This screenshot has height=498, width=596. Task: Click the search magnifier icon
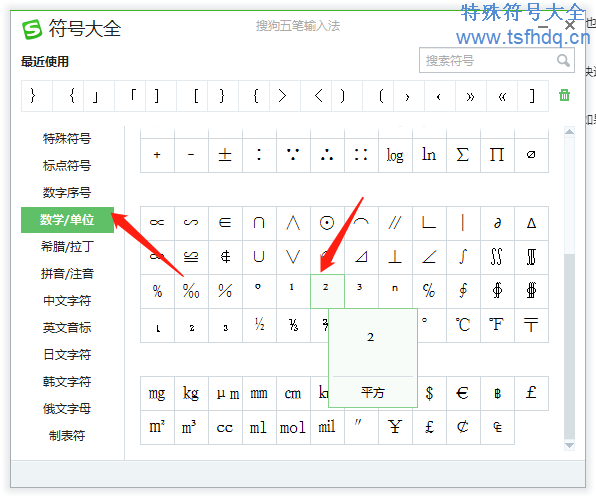563,60
